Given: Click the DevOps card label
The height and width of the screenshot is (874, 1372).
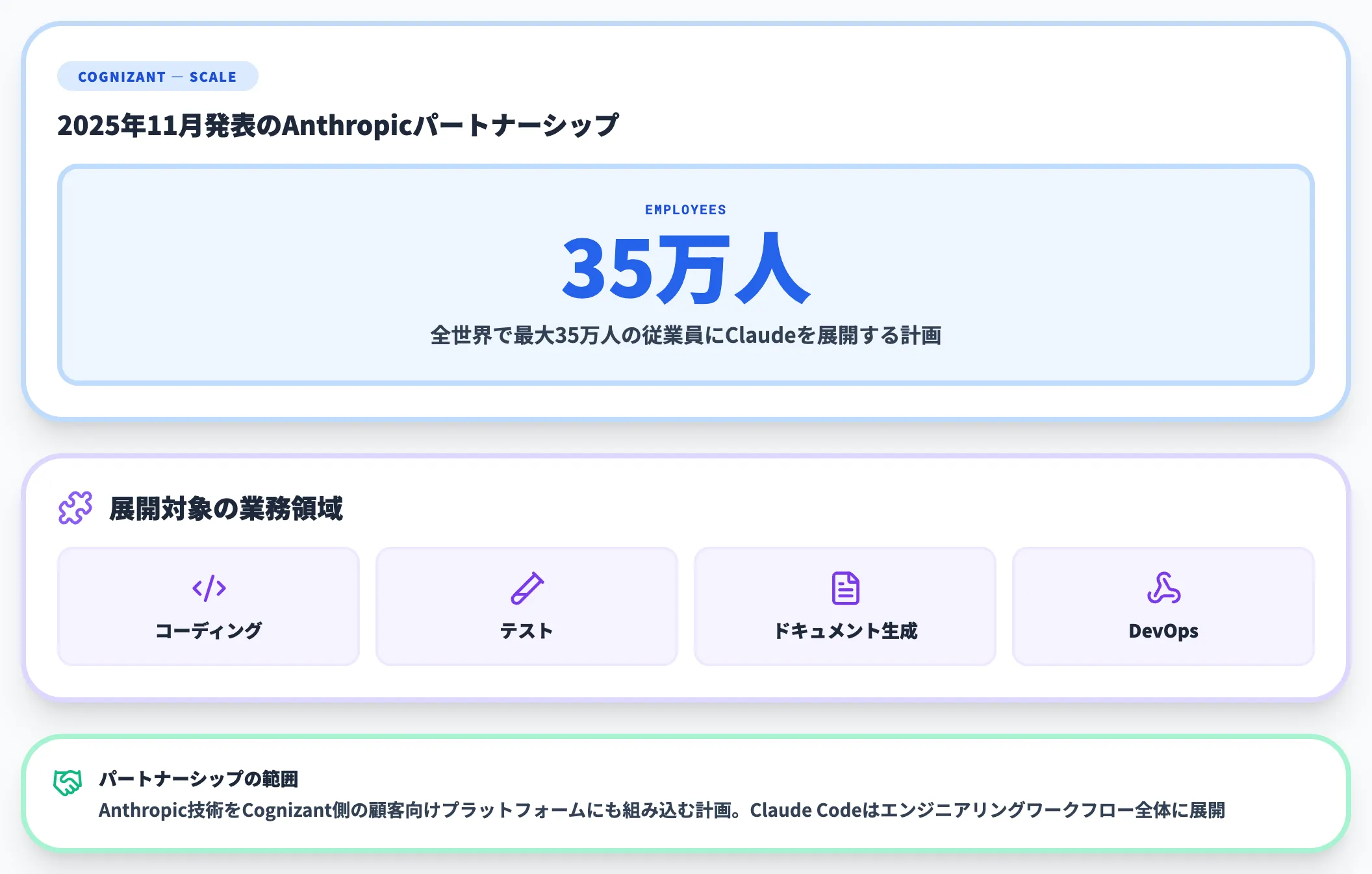Looking at the screenshot, I should pyautogui.click(x=1163, y=631).
